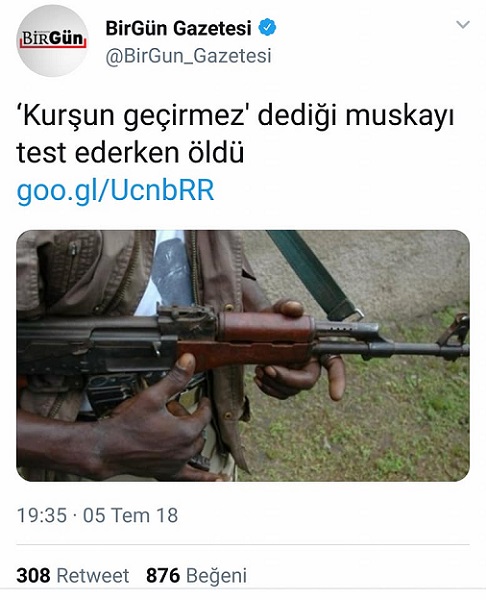Open the rifle photo attached to tweet
The image size is (486, 600).
tap(243, 355)
